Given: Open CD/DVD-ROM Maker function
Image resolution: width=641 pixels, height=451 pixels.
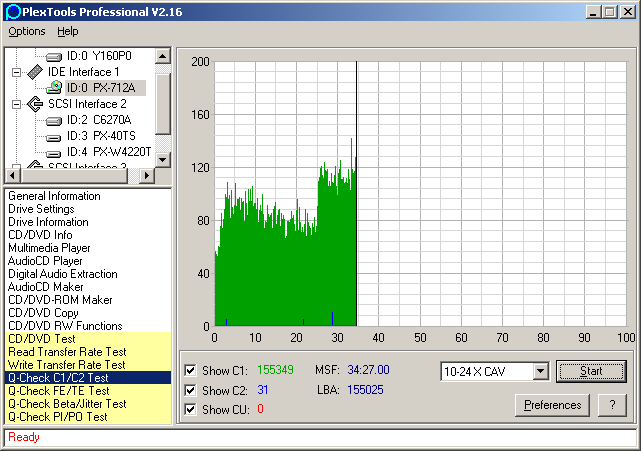Looking at the screenshot, I should coord(60,300).
